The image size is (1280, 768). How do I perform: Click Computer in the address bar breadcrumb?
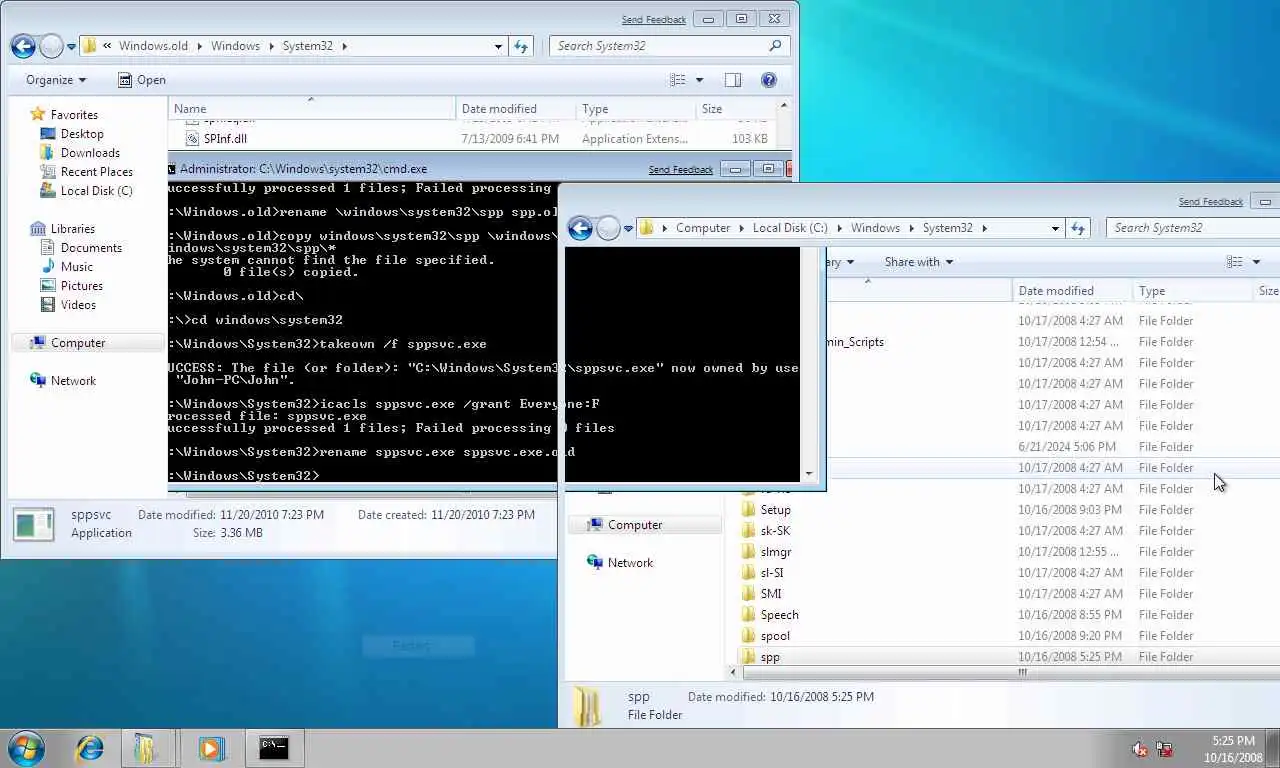[703, 228]
